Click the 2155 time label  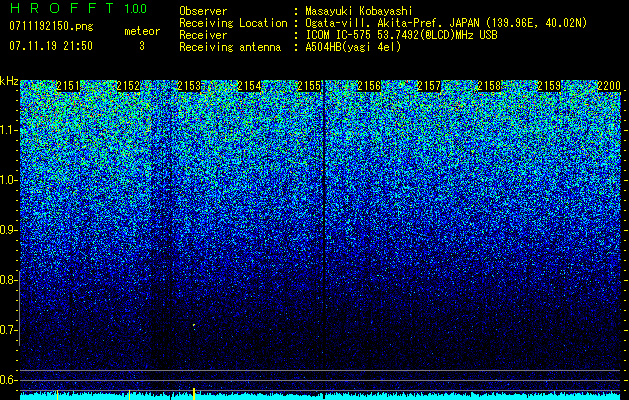tap(309, 86)
